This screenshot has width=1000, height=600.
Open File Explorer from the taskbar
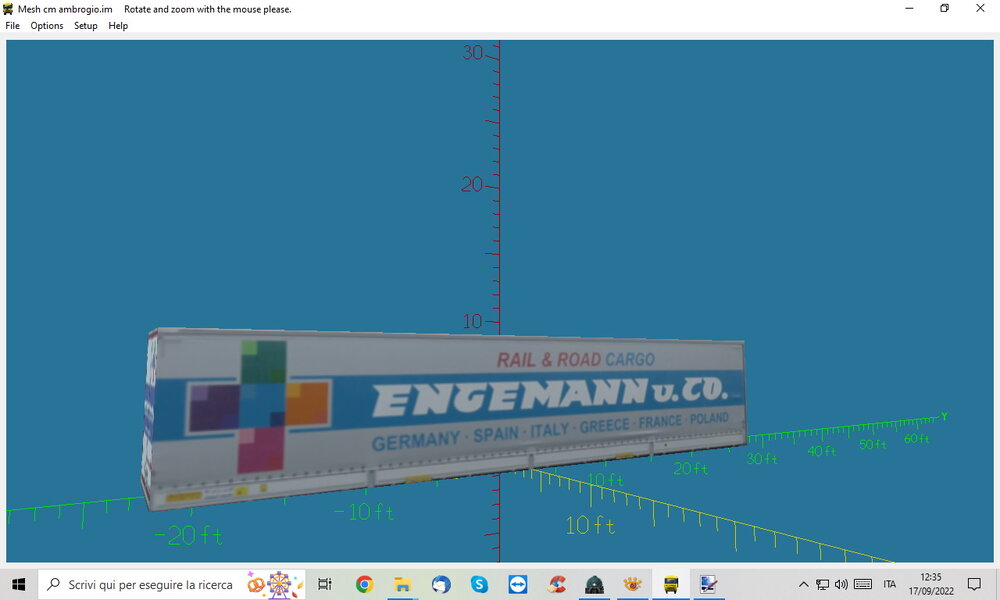pyautogui.click(x=402, y=584)
